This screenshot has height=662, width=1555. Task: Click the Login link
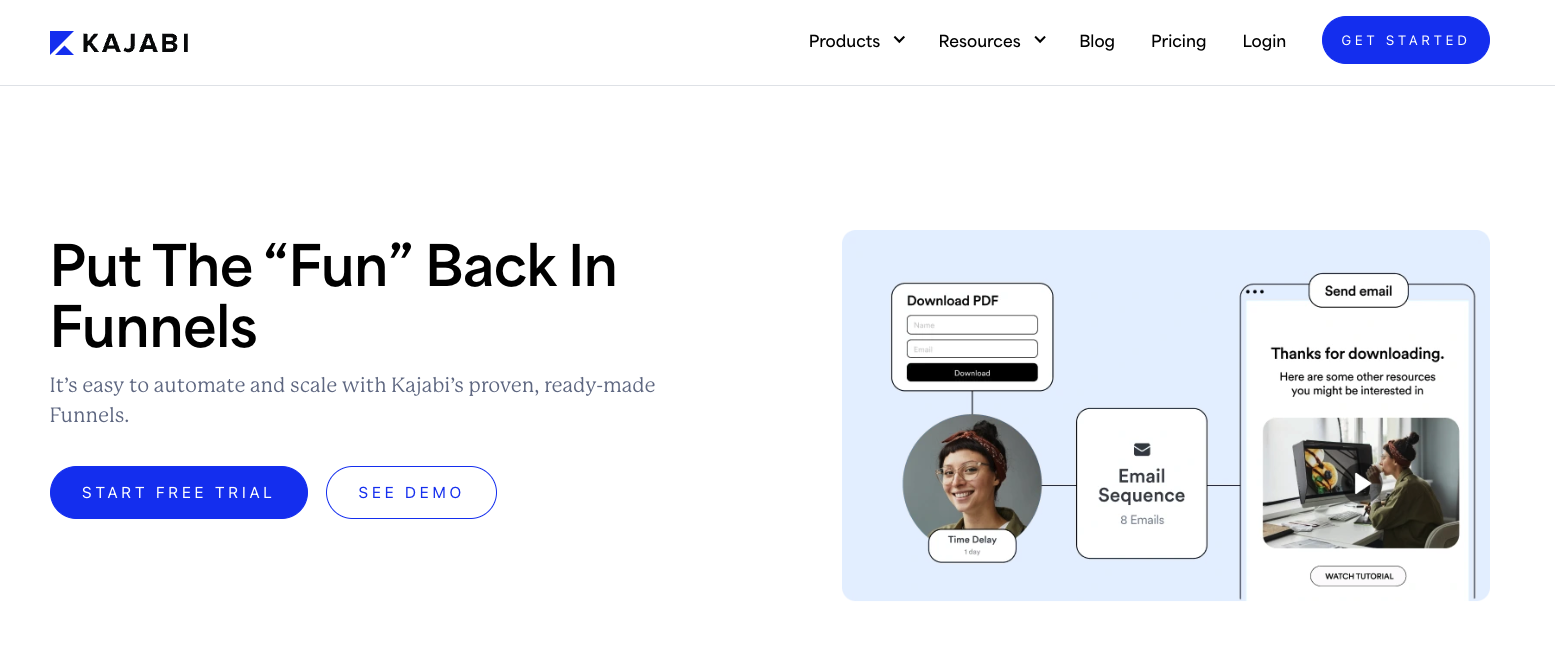pyautogui.click(x=1264, y=41)
